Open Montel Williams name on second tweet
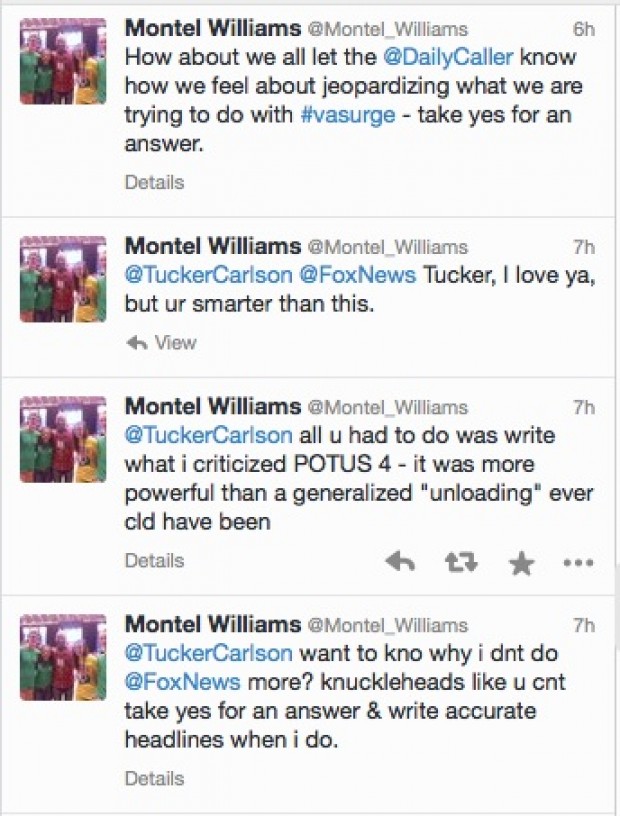The image size is (620, 816). [213, 246]
